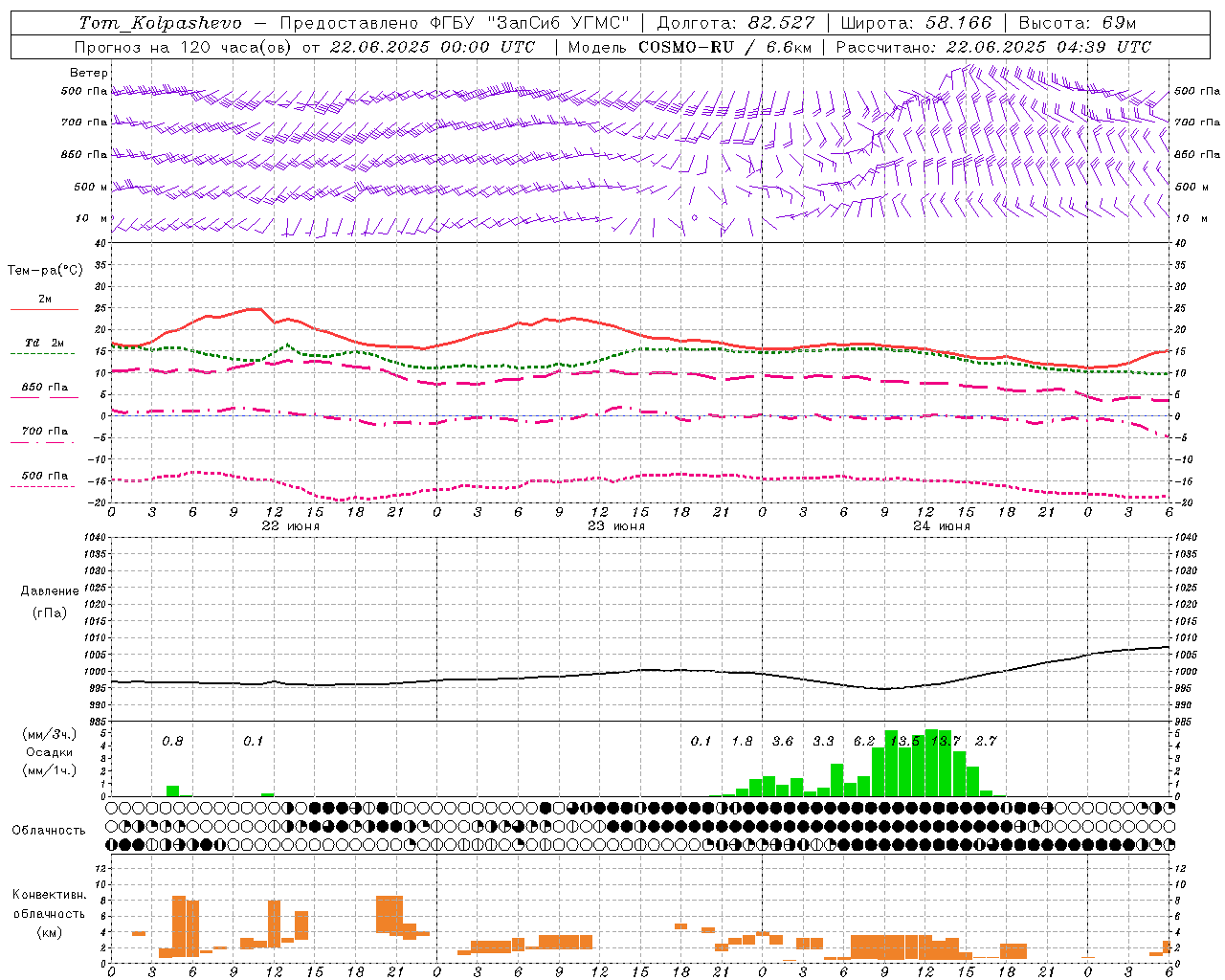Click the 2.7 precipitation total
1225x980 pixels.
[986, 741]
